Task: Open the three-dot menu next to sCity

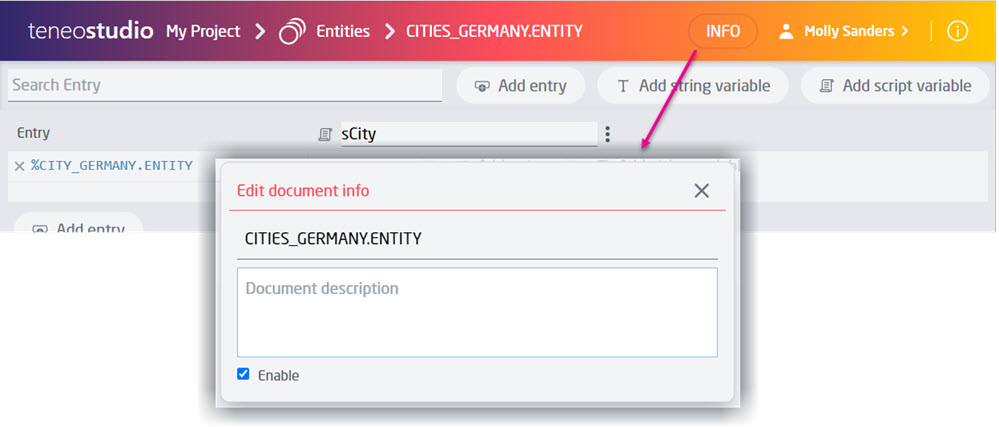Action: tap(607, 134)
